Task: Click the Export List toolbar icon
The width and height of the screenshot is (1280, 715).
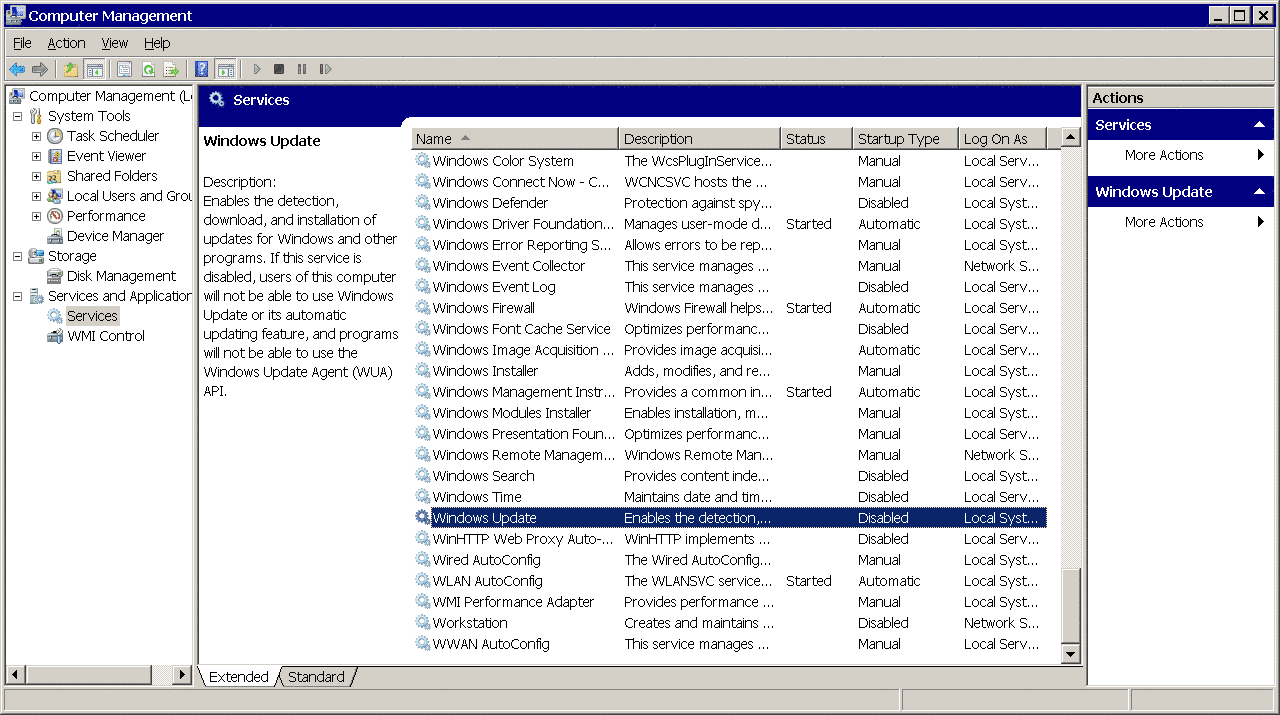Action: click(x=171, y=69)
